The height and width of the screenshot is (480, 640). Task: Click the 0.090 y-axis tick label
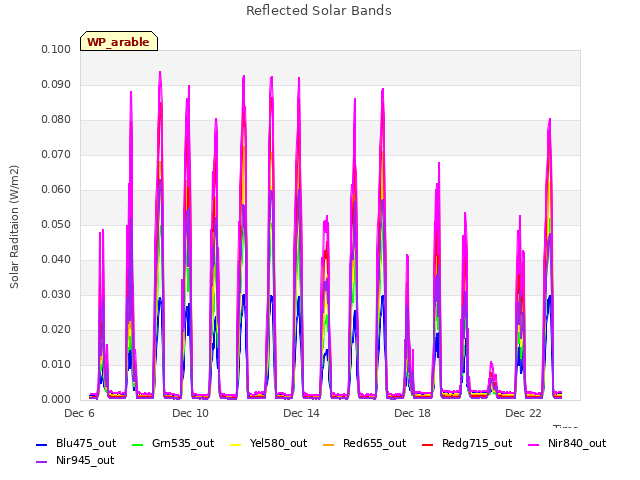coord(56,84)
